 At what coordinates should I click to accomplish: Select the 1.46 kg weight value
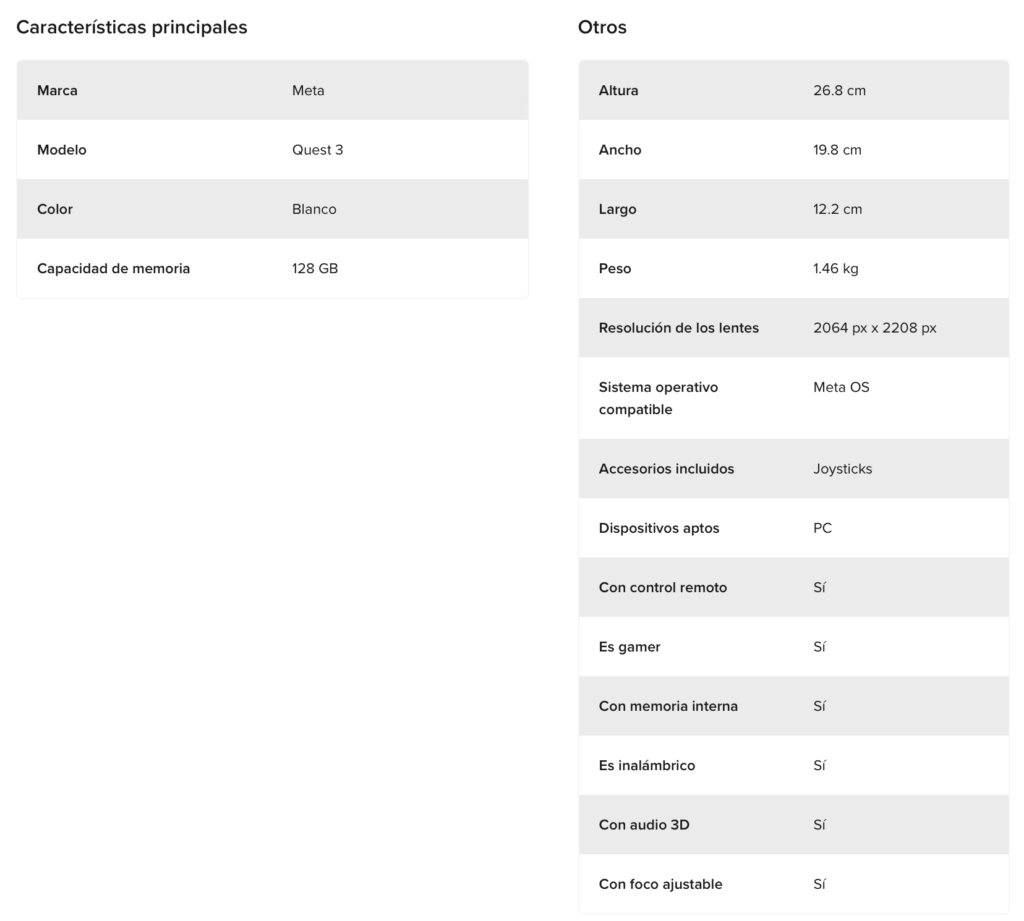coord(836,269)
